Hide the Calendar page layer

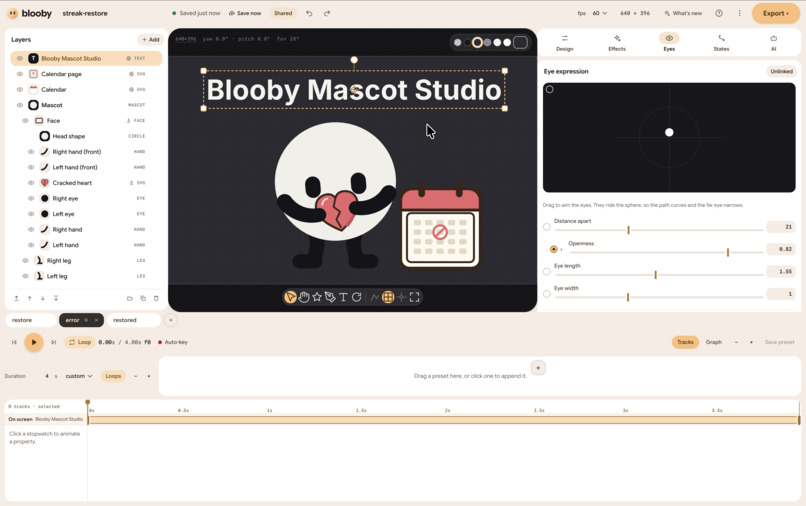[20, 74]
